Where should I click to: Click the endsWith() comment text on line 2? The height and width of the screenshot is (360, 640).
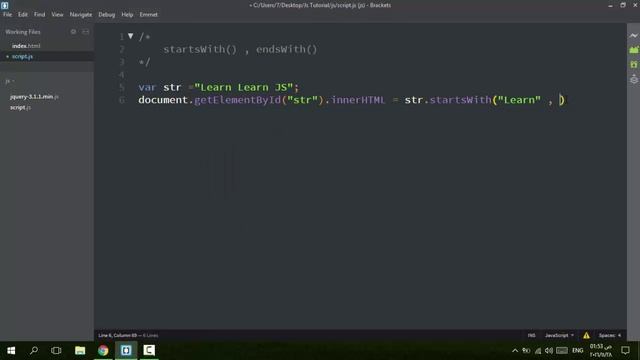click(x=287, y=49)
